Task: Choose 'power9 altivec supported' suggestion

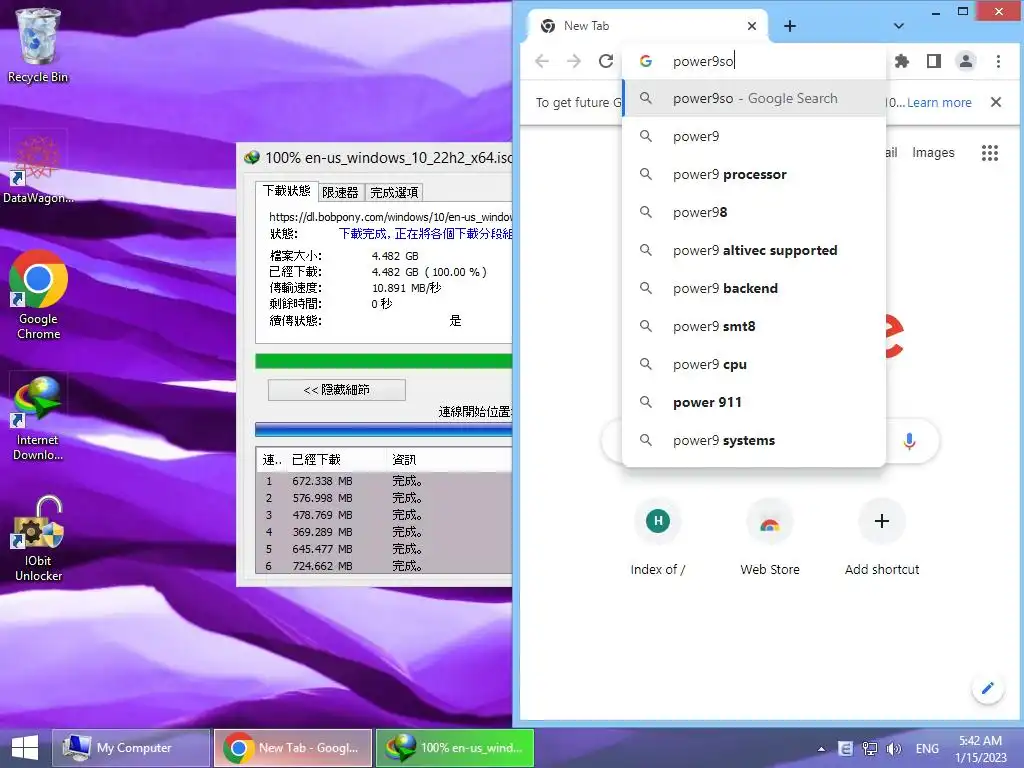Action: pos(754,250)
